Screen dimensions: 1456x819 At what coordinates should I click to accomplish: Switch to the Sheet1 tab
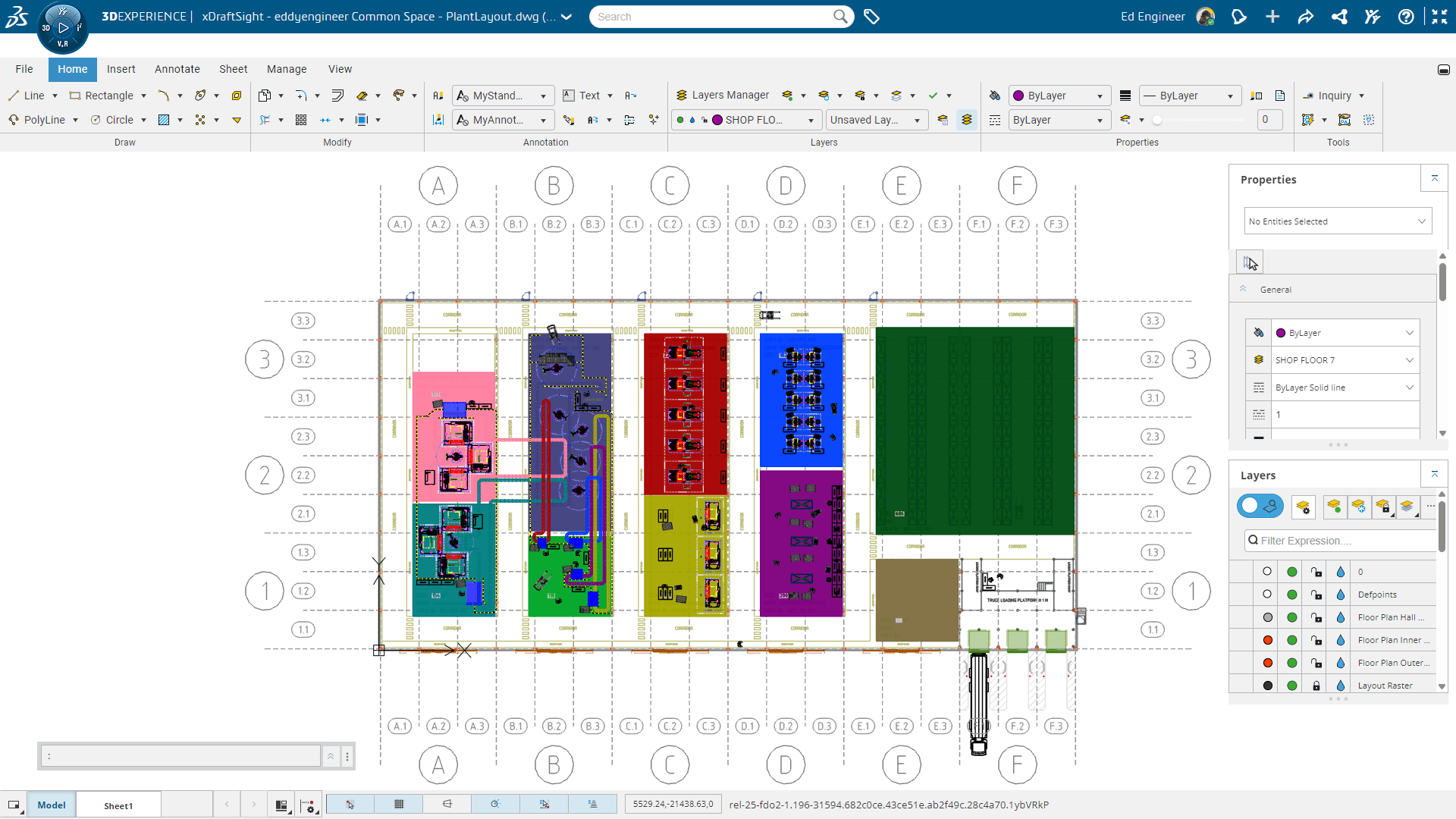(118, 805)
